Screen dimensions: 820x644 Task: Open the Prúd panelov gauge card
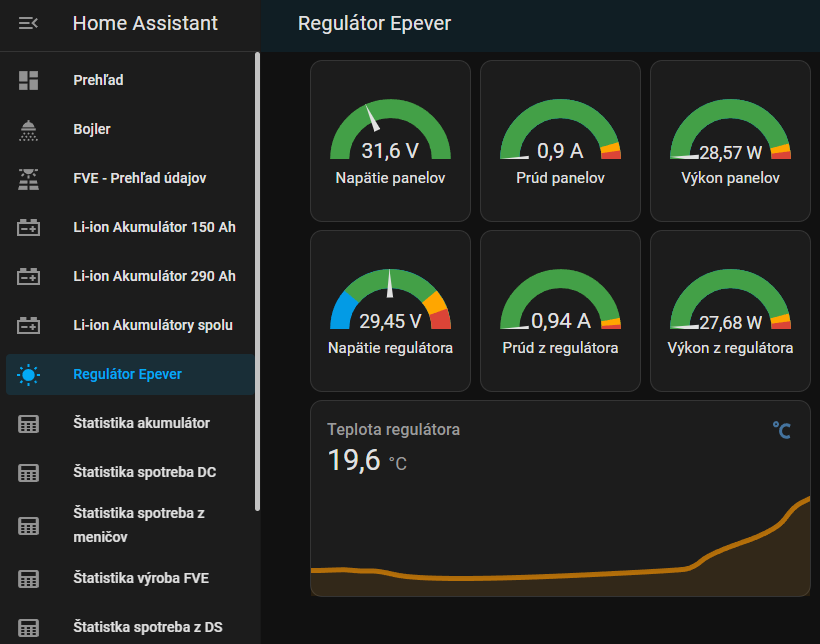(560, 140)
